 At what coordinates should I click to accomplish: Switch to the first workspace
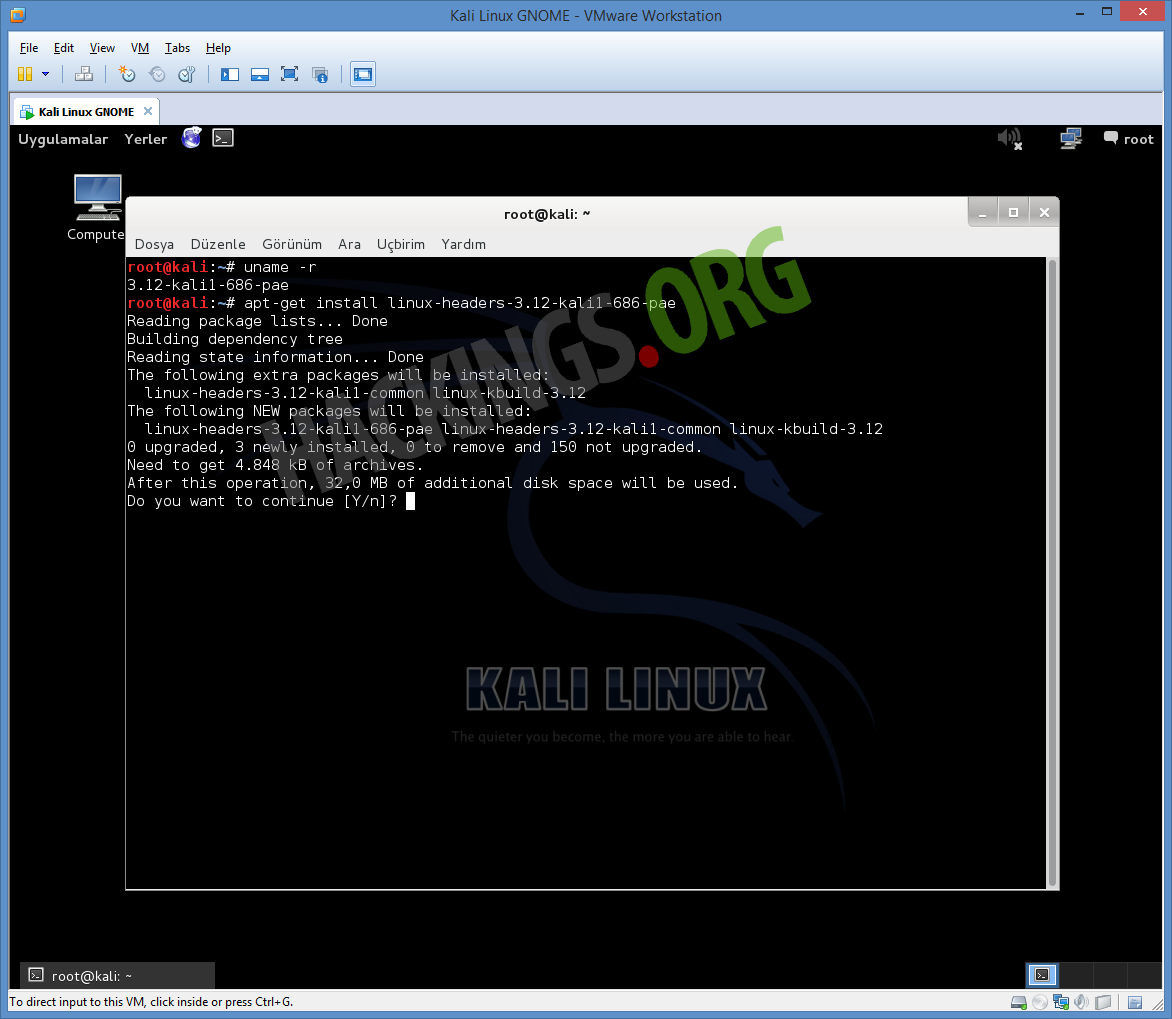click(1043, 975)
